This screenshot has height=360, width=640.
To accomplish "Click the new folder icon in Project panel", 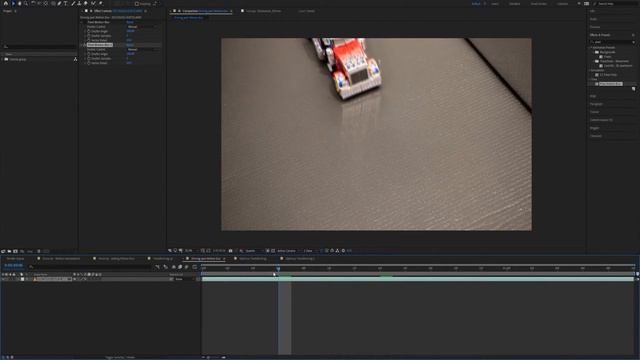I will click(9, 251).
